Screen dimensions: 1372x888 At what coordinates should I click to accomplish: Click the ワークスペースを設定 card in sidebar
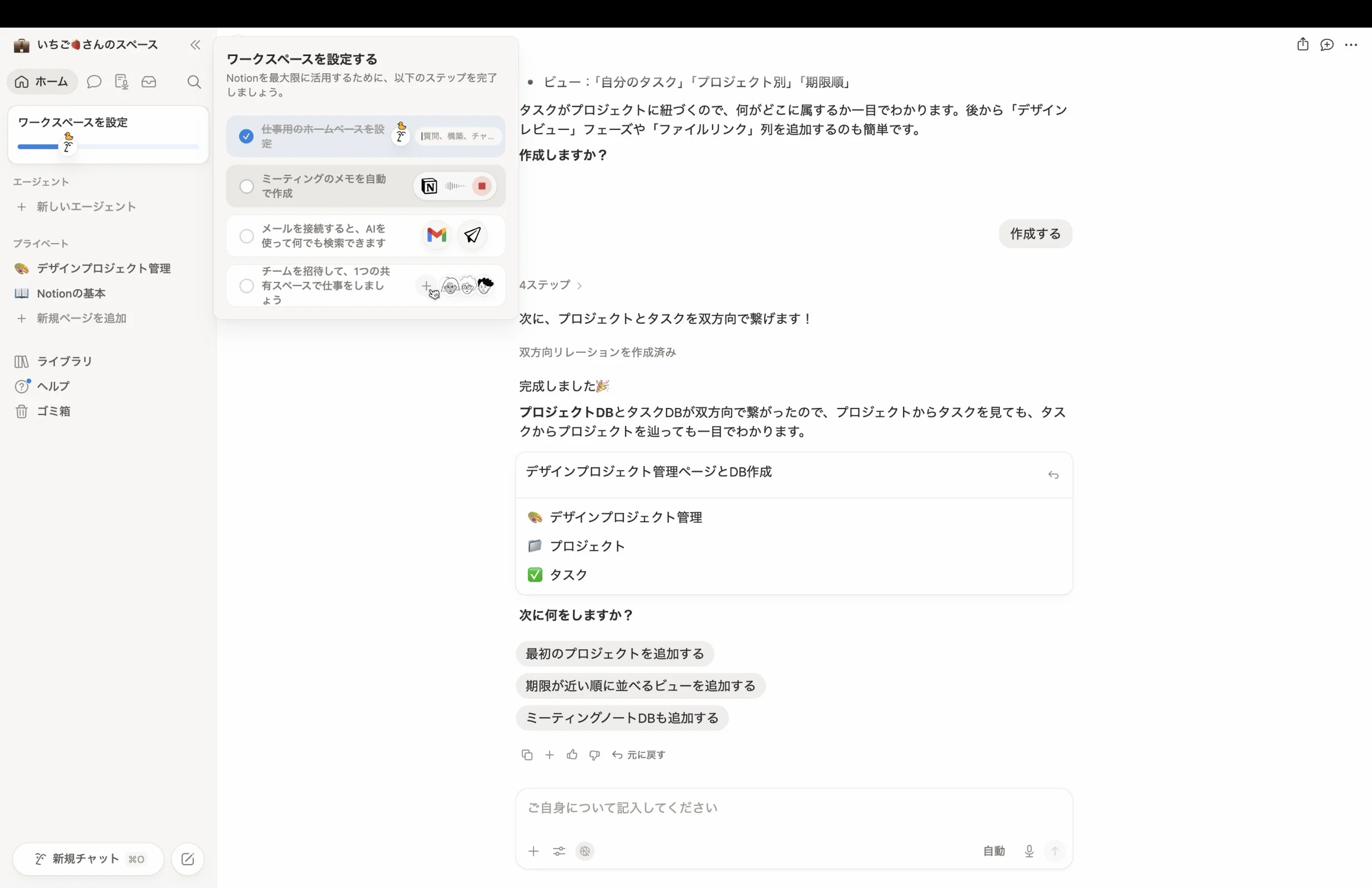pos(108,135)
